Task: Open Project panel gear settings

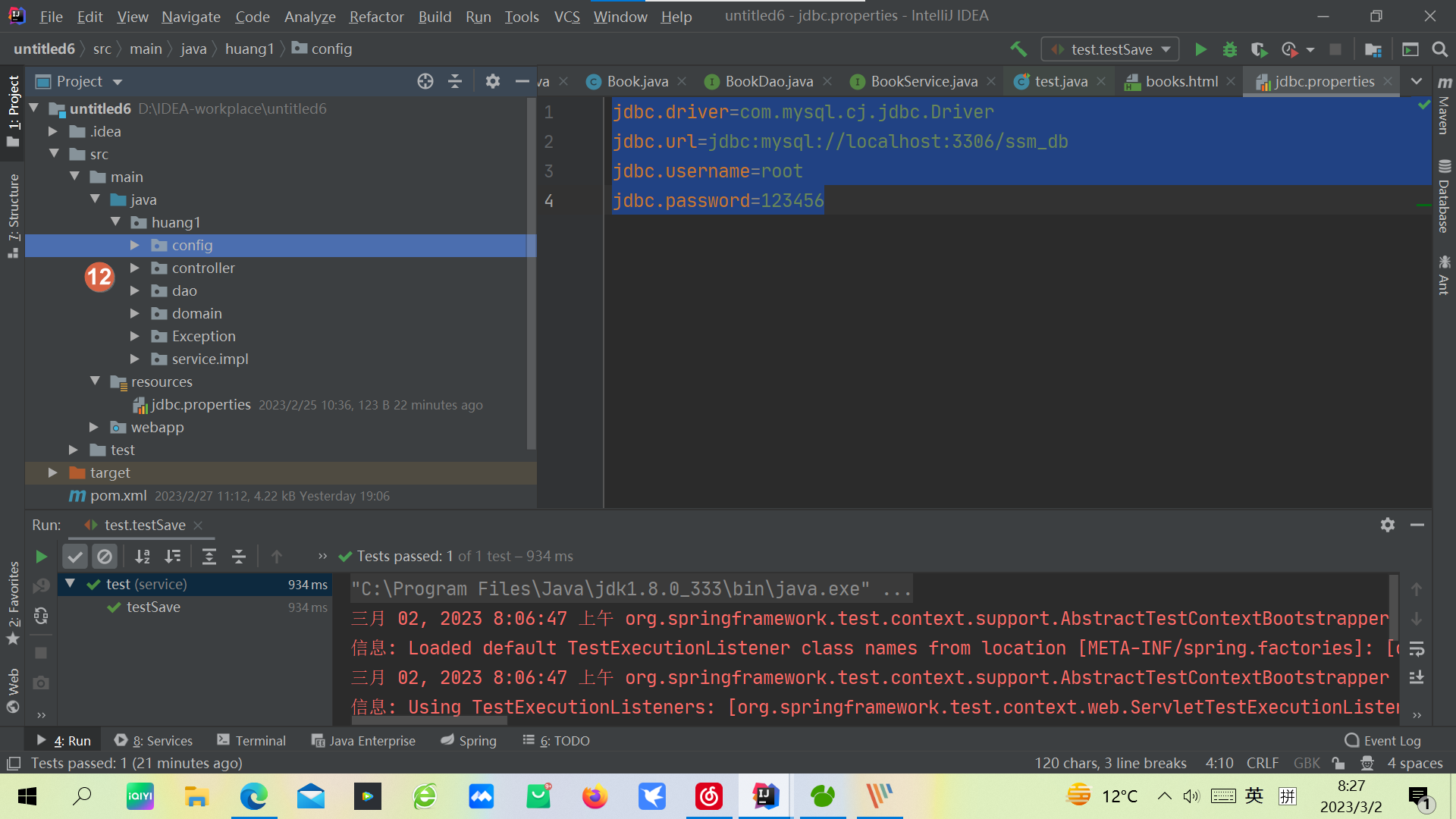Action: pyautogui.click(x=493, y=81)
